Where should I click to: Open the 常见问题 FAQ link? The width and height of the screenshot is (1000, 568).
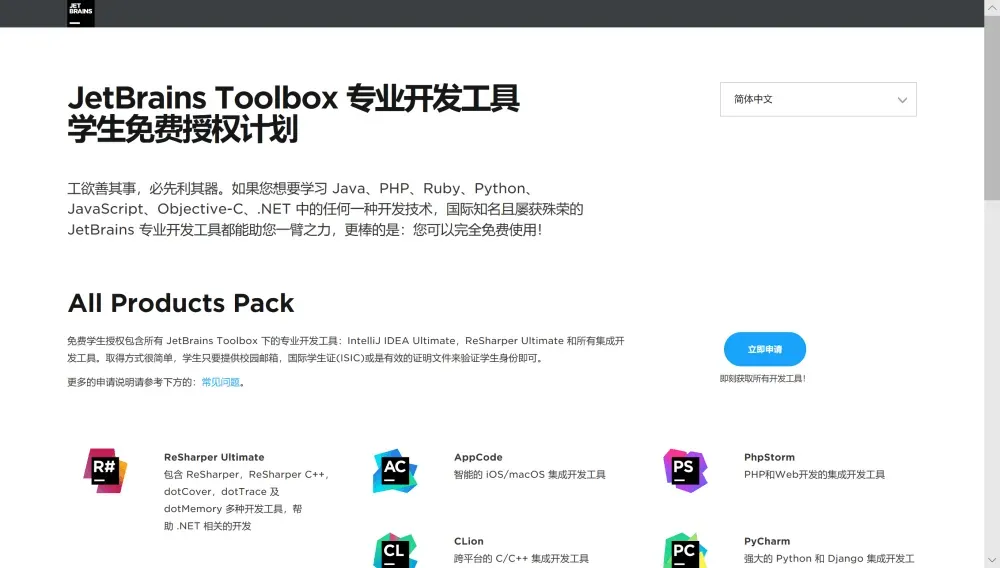click(x=221, y=382)
